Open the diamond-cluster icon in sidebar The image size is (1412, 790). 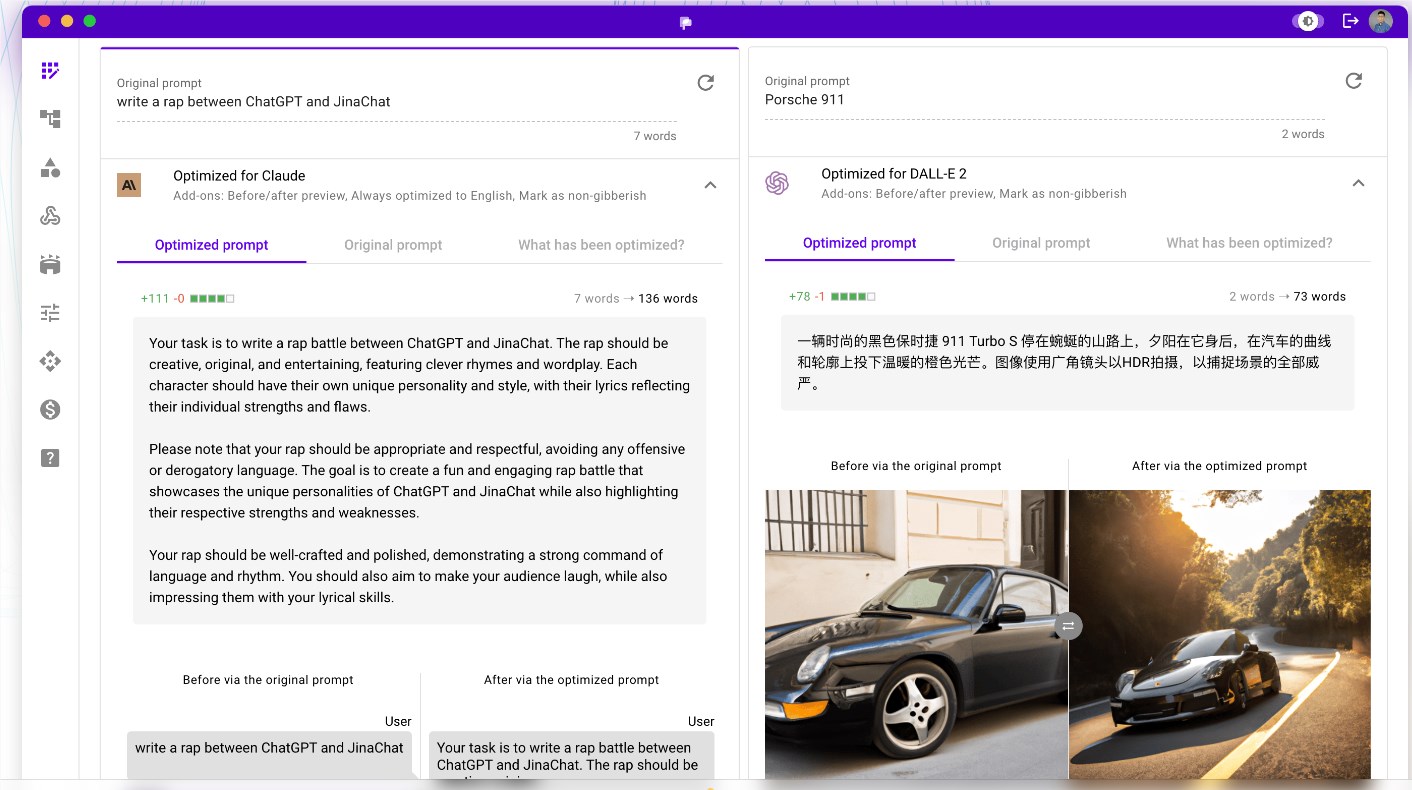tap(50, 361)
